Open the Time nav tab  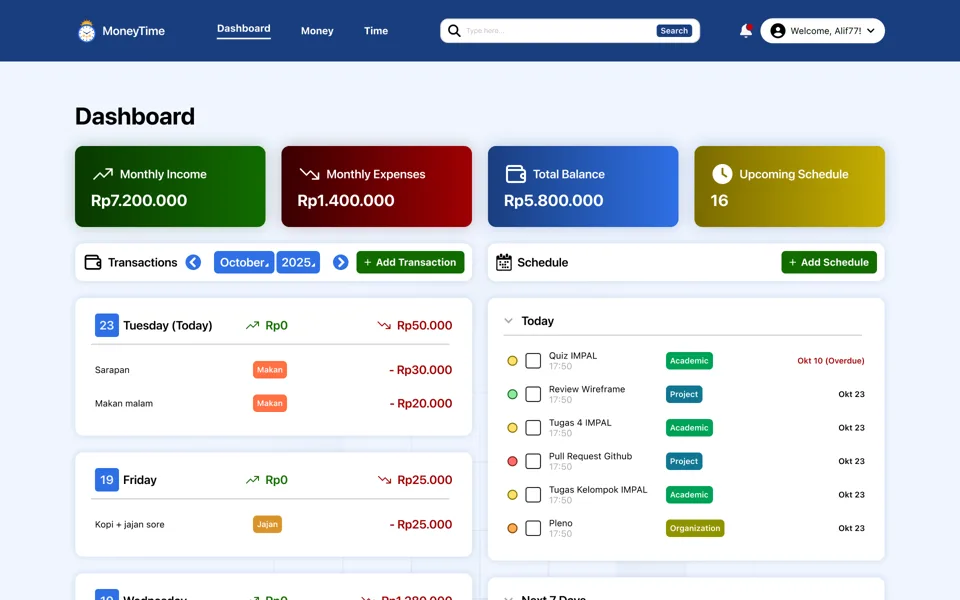pyautogui.click(x=376, y=31)
